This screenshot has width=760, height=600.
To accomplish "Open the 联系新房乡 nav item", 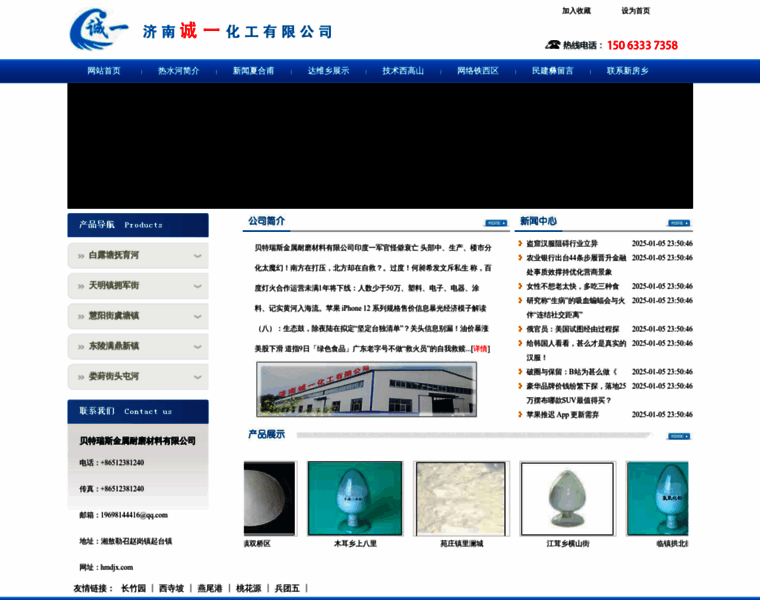I will pyautogui.click(x=628, y=71).
